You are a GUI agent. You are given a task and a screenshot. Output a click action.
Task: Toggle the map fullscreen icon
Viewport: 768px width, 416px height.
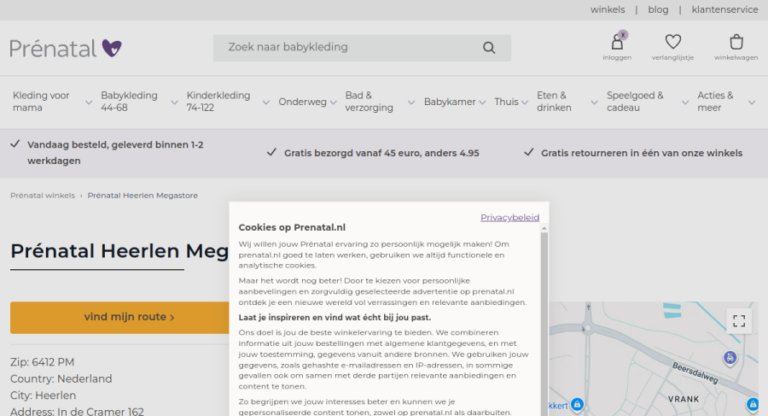point(739,321)
